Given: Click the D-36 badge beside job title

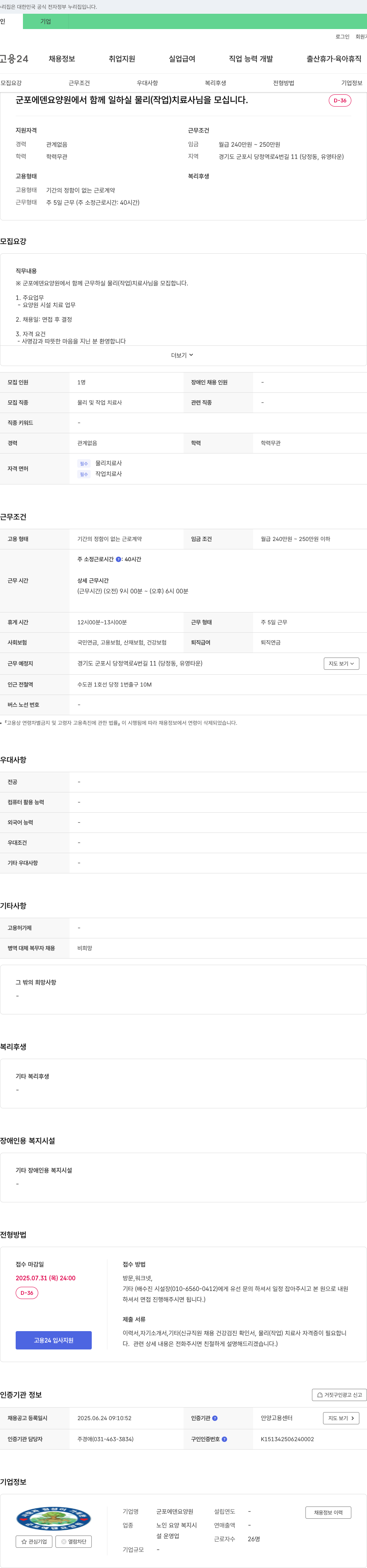Looking at the screenshot, I should point(339,100).
